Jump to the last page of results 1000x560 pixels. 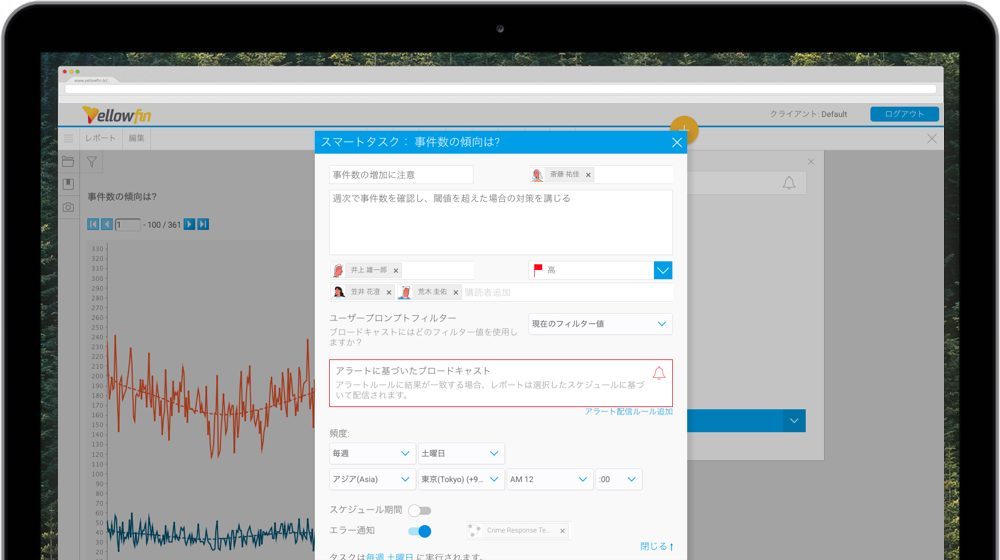(x=203, y=224)
